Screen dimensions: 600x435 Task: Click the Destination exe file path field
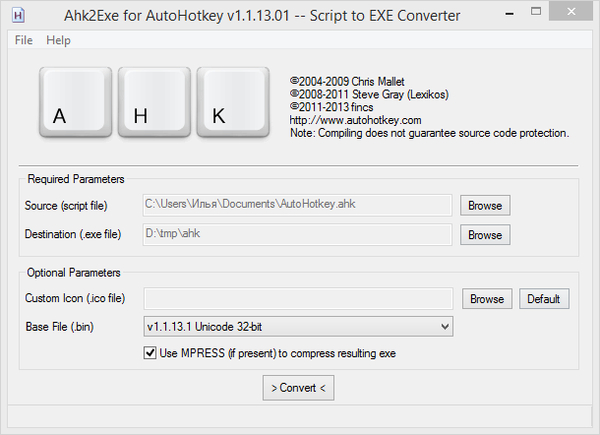point(297,235)
